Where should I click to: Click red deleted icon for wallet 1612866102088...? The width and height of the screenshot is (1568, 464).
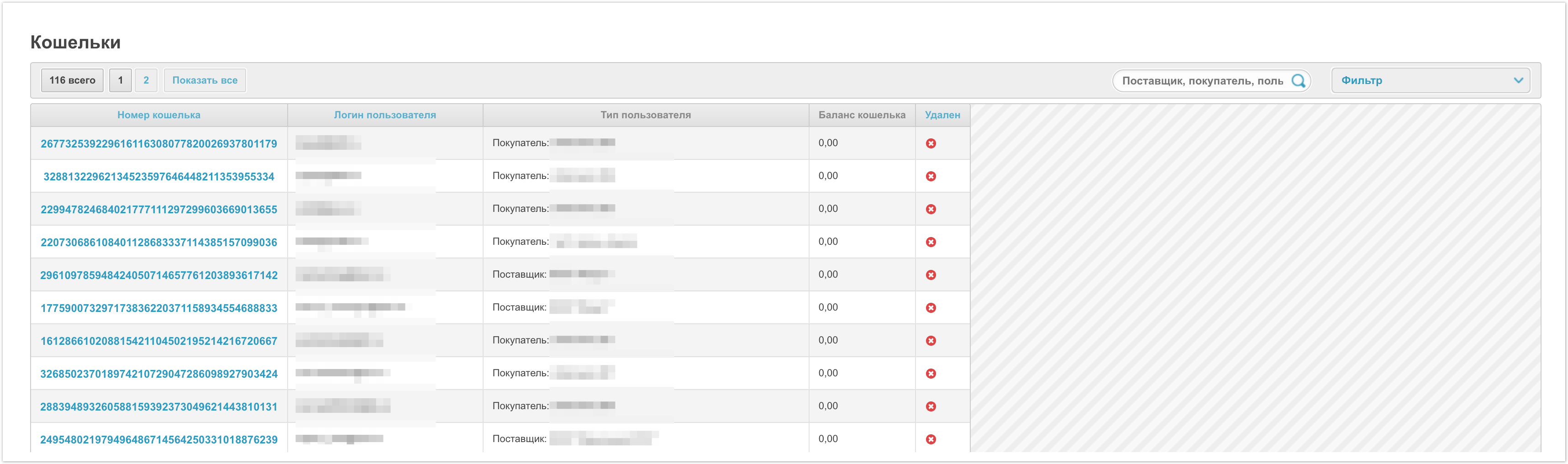click(931, 340)
